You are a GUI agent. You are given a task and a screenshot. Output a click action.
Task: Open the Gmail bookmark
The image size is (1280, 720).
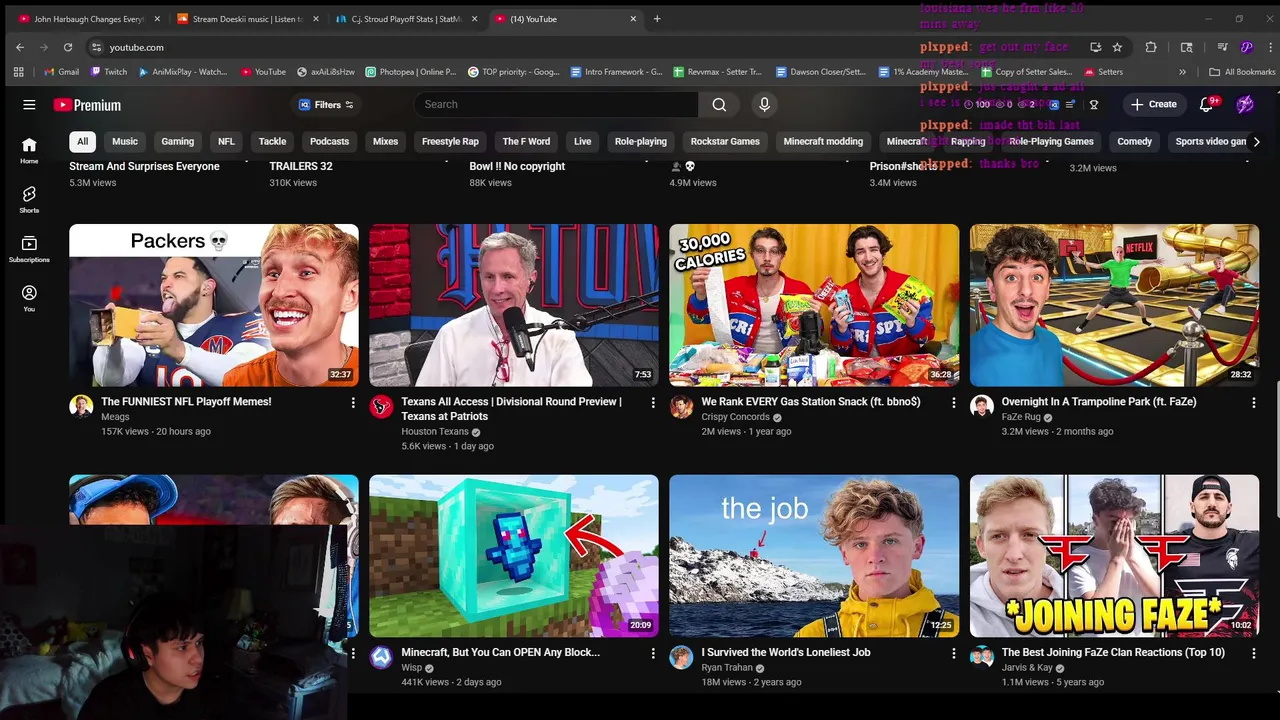pyautogui.click(x=62, y=72)
